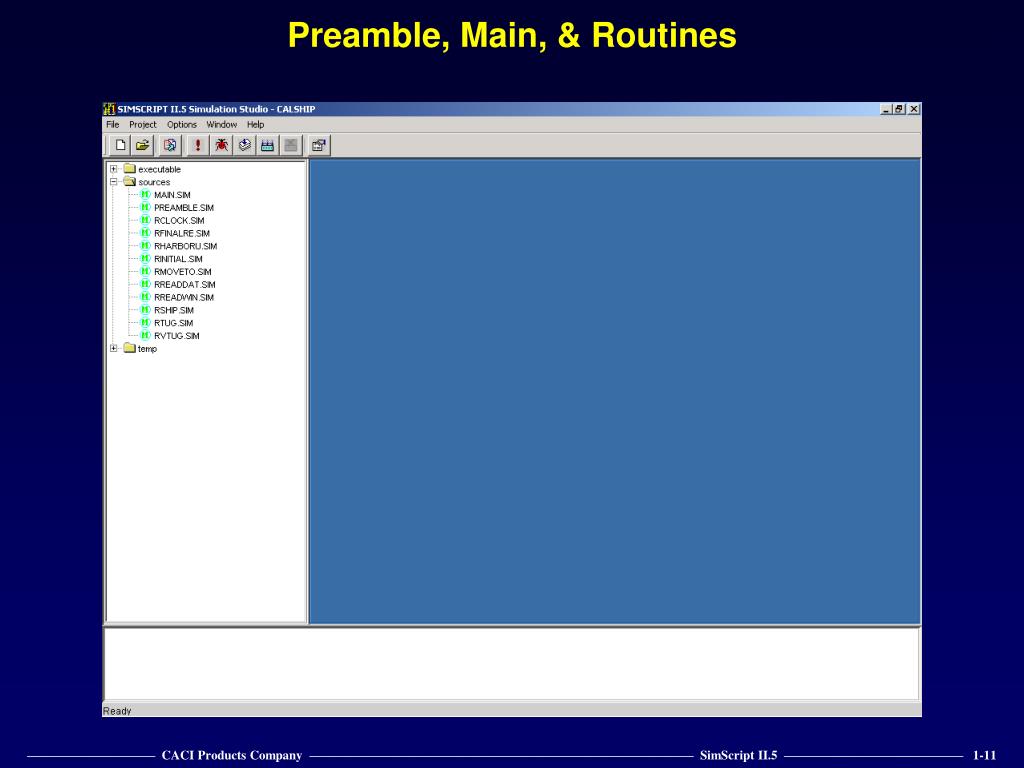
Task: Click the red exclamation mark toolbar icon
Action: 198,145
